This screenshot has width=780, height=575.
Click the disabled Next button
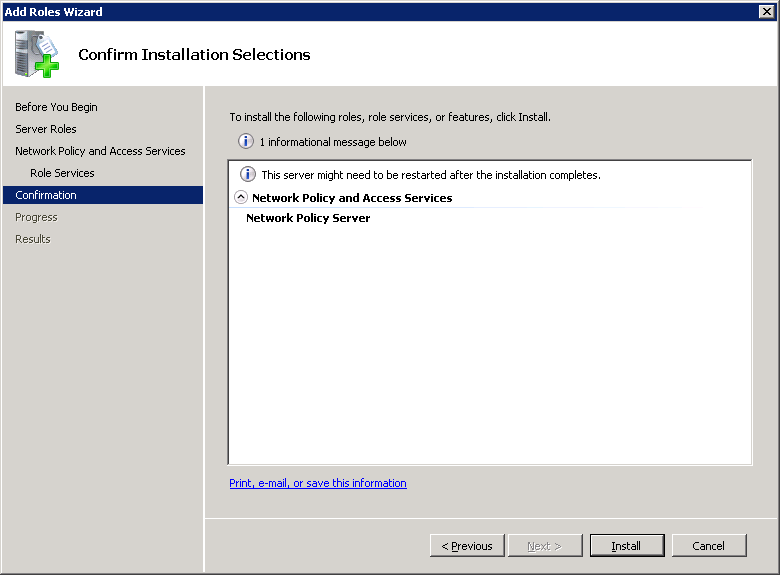point(545,546)
